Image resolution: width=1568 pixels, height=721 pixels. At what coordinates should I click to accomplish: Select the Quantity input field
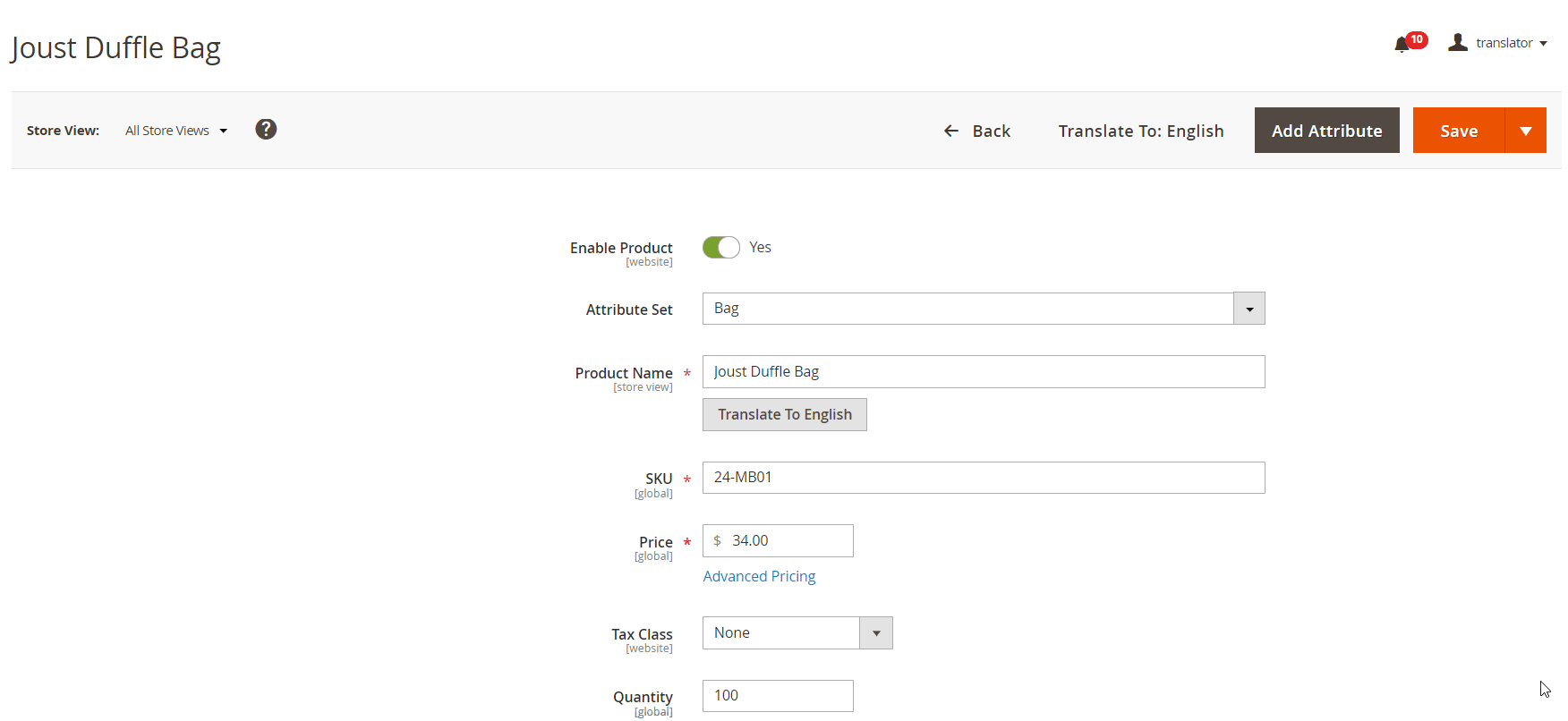click(x=777, y=696)
